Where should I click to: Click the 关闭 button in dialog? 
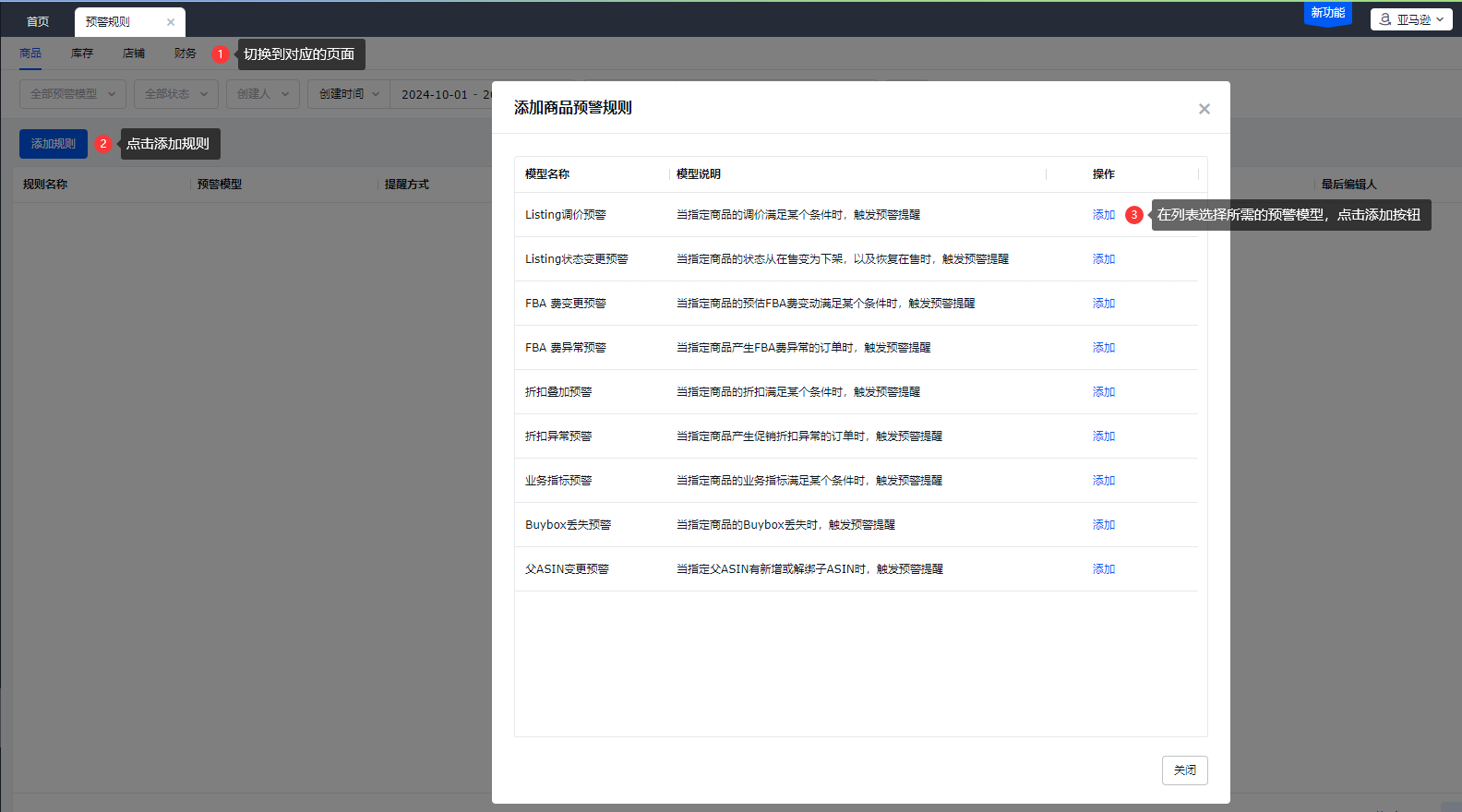click(x=1185, y=770)
